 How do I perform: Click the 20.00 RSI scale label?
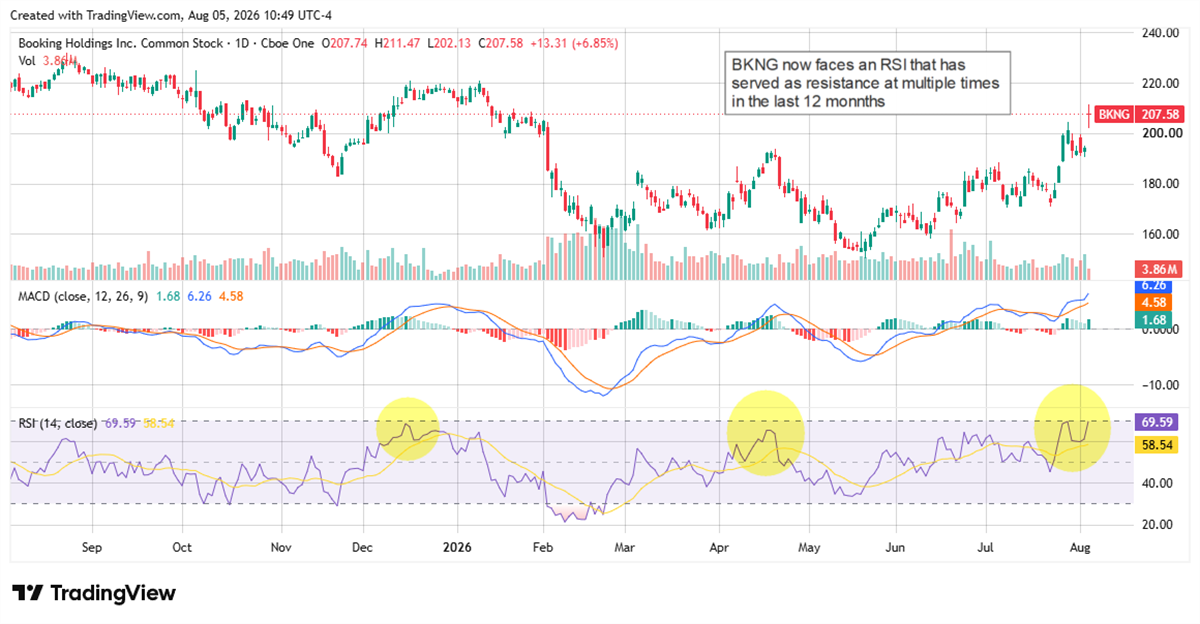click(x=1158, y=524)
